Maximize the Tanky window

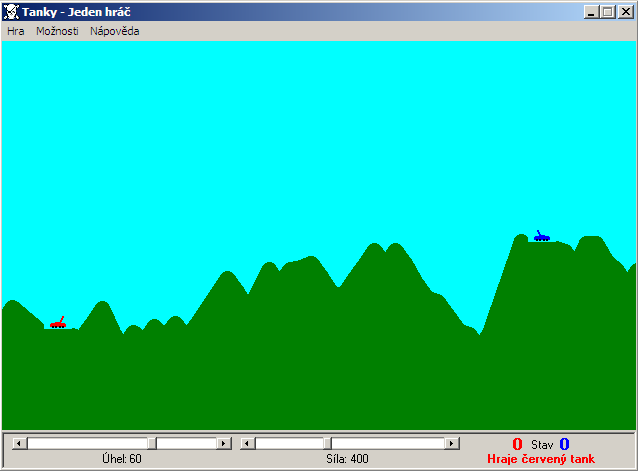tap(608, 12)
